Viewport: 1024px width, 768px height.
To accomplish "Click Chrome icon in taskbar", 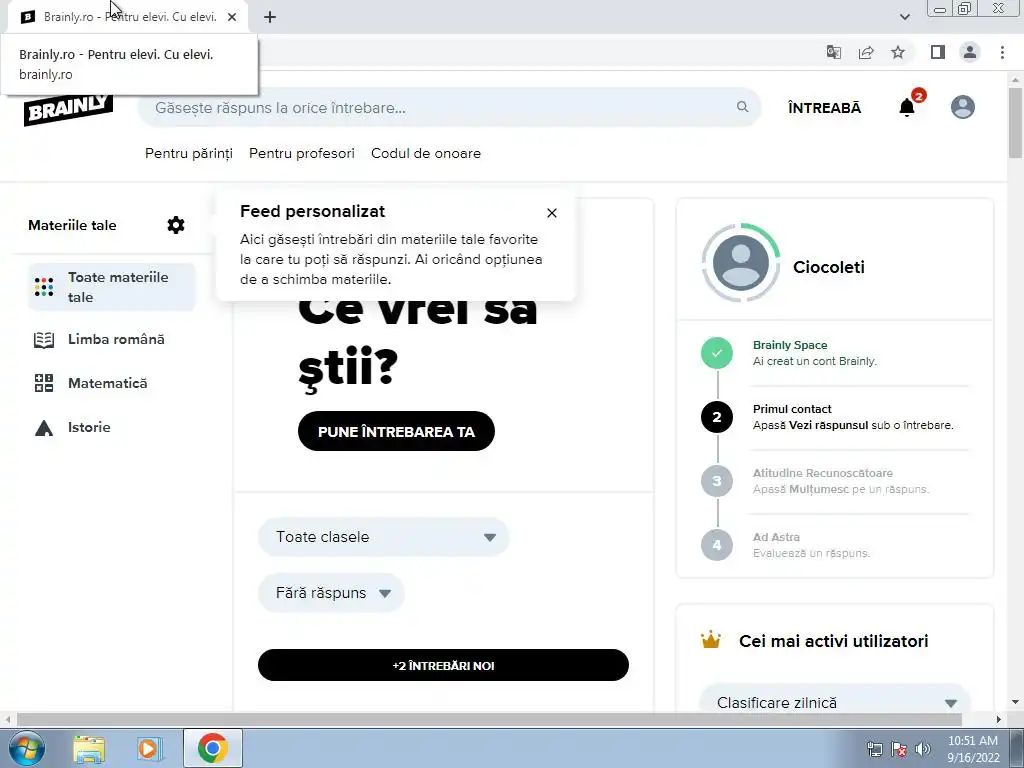I will point(212,748).
